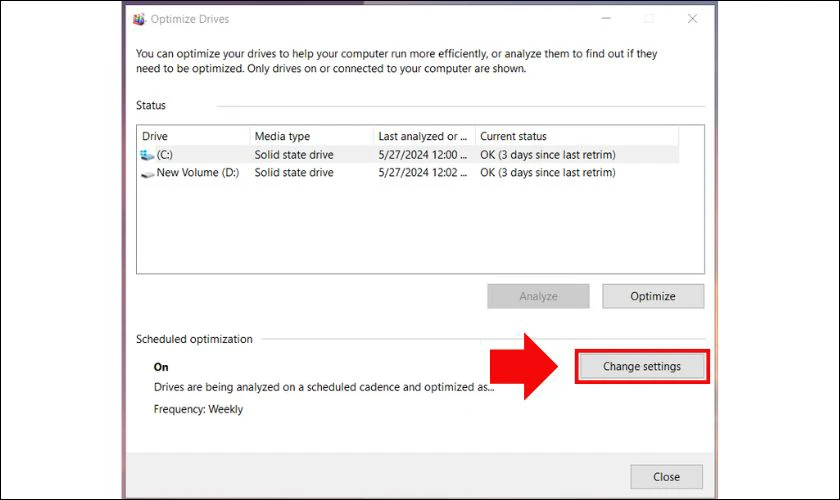Click the 5/27/2024 12:00 date cell

[423, 155]
